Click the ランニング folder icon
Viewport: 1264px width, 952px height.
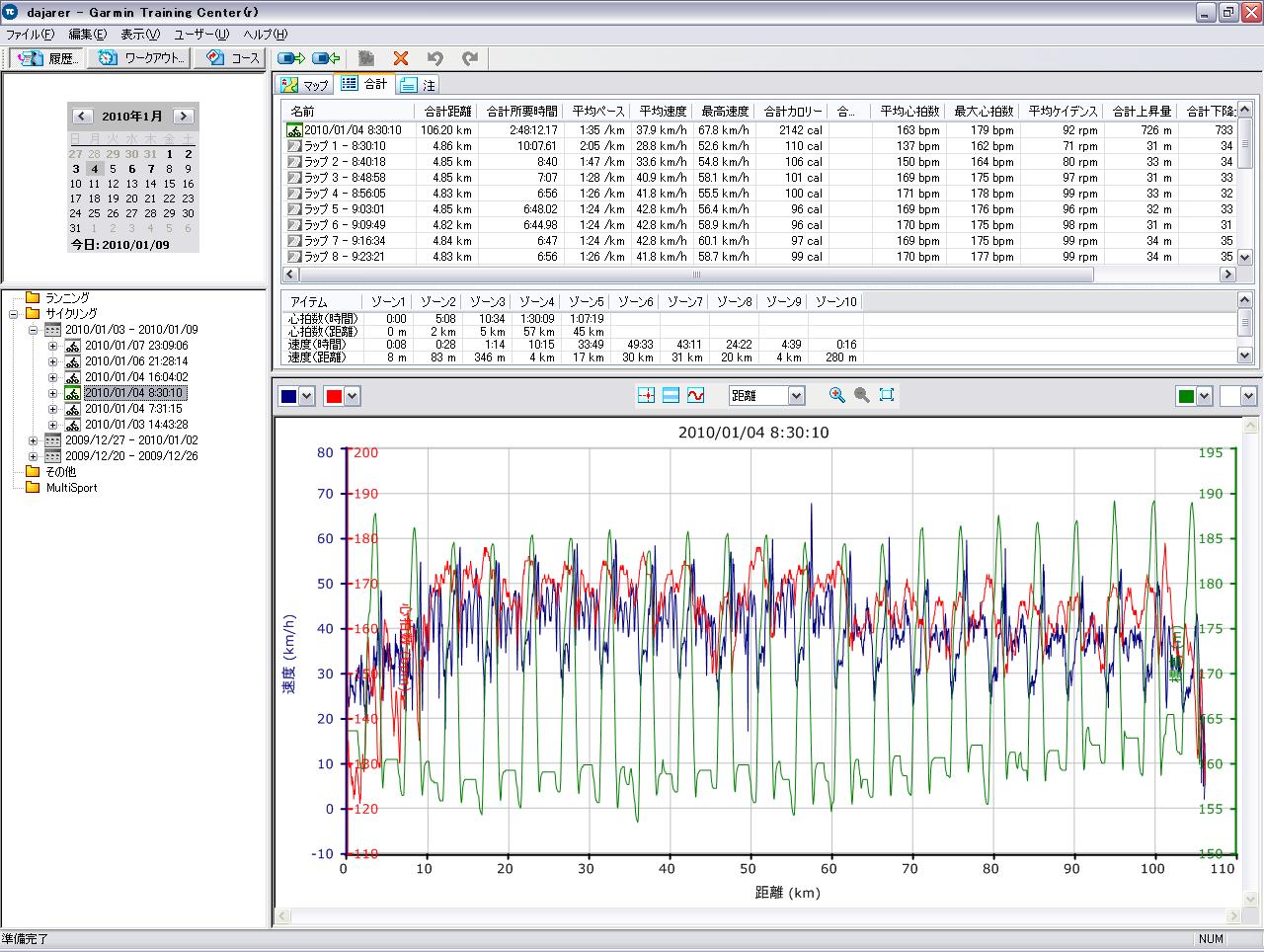click(33, 297)
